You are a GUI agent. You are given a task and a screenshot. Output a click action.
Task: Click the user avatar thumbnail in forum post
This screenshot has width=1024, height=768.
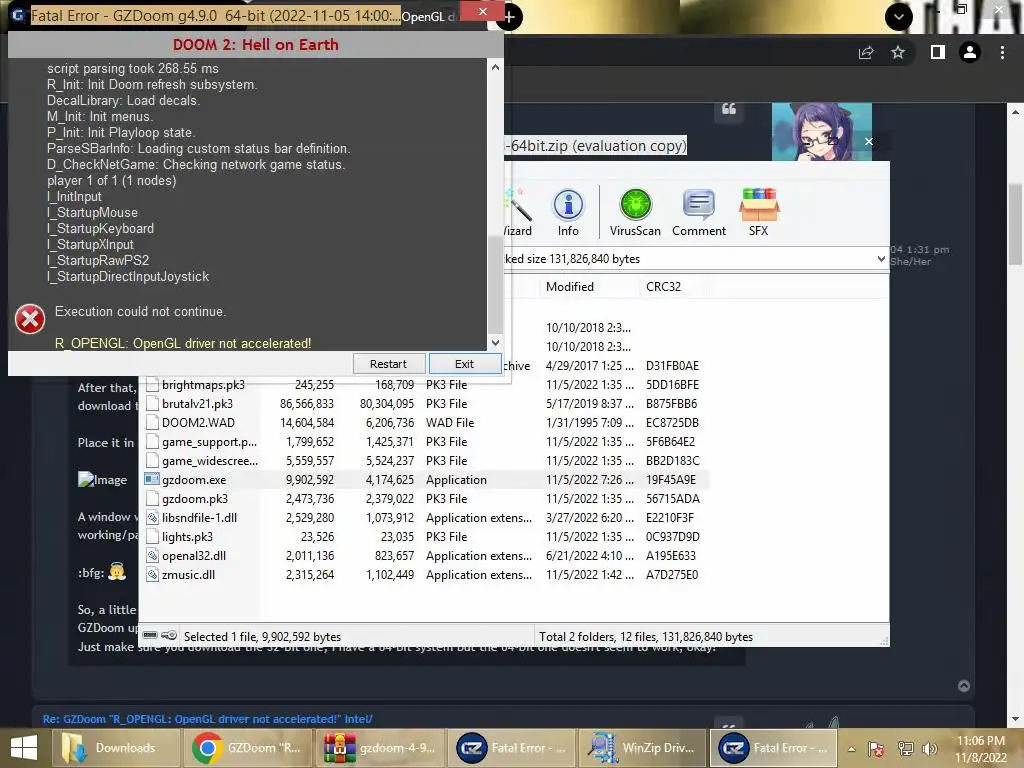pos(822,131)
